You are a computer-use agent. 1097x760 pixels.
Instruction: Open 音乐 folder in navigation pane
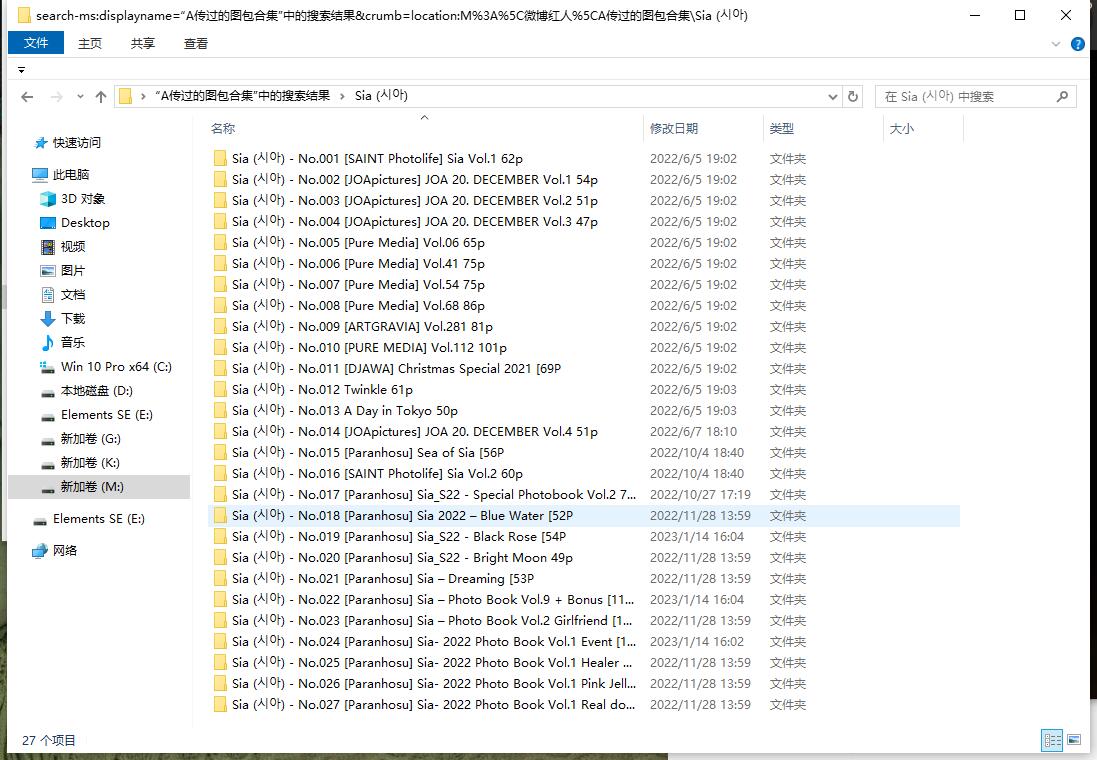[73, 343]
